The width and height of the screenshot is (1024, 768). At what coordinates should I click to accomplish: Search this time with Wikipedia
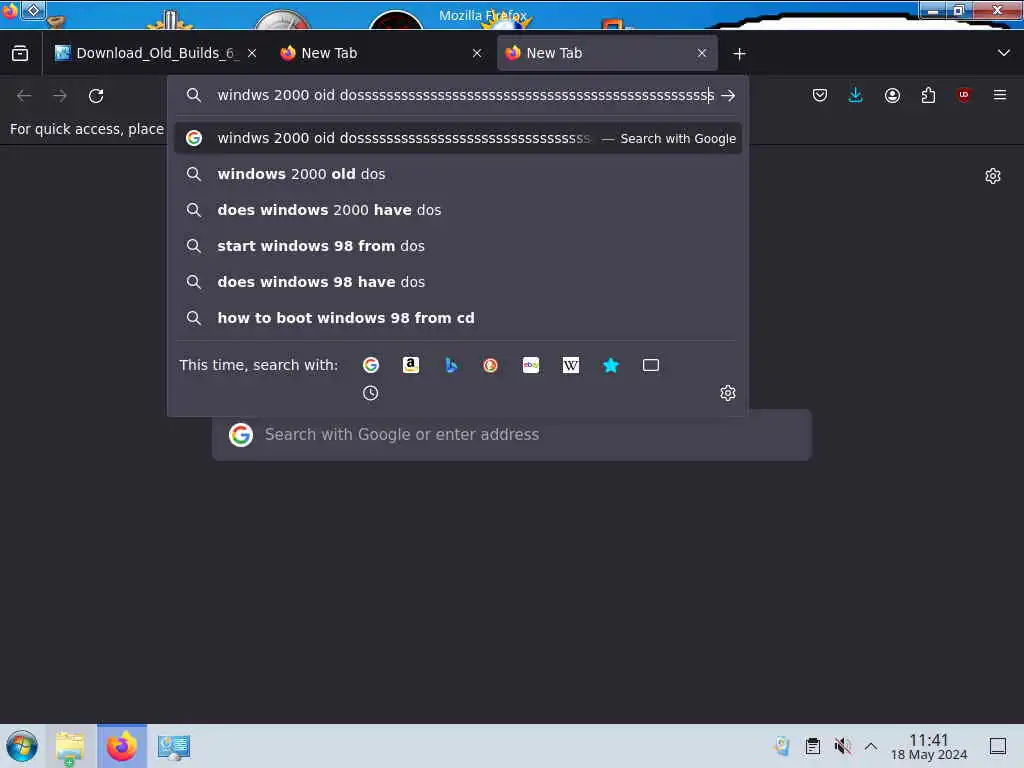click(x=571, y=365)
